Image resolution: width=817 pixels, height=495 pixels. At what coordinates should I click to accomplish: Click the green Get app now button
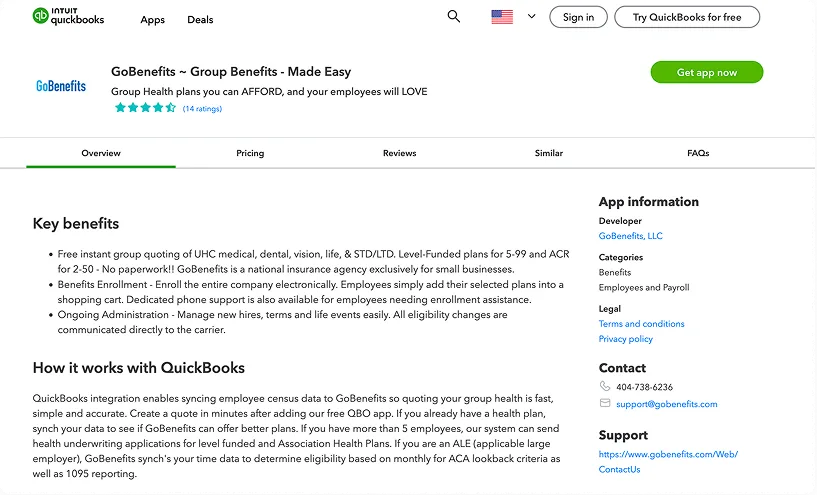tap(706, 72)
